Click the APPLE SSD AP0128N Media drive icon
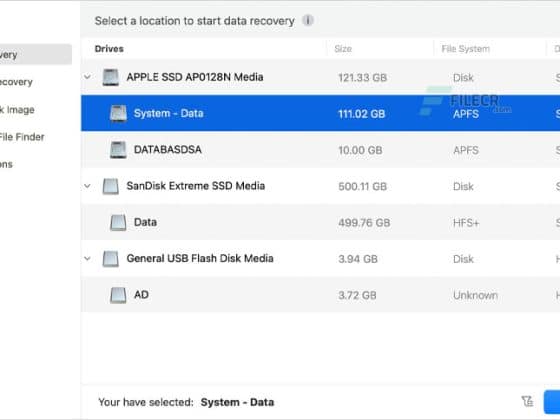 tap(110, 77)
